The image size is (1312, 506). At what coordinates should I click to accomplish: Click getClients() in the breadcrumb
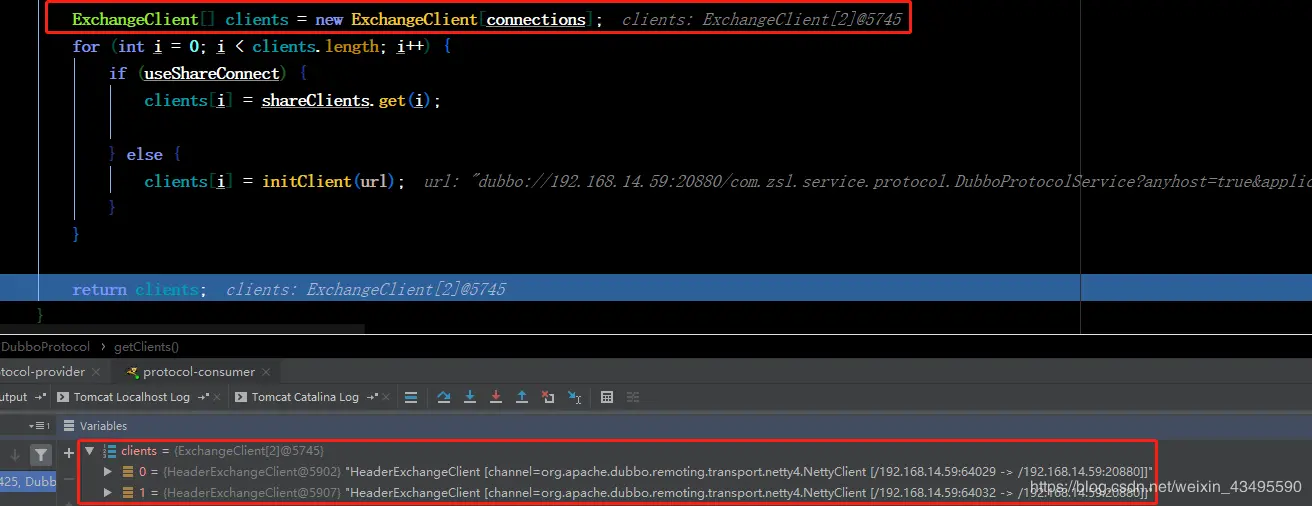[146, 347]
